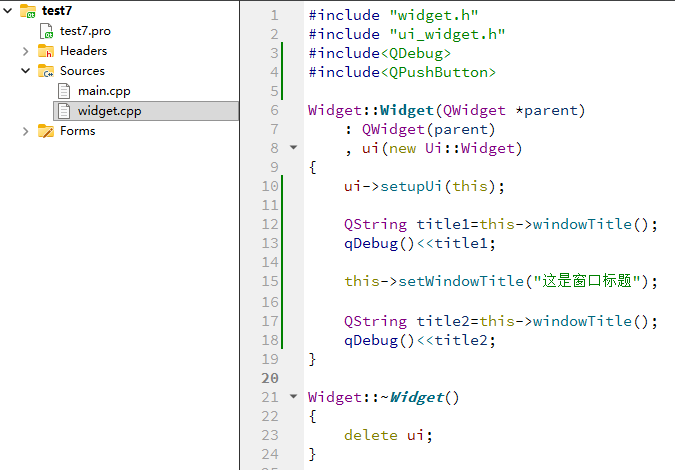This screenshot has width=675, height=470.
Task: Click ui(new Ui::Widget) initializer
Action: coord(442,148)
